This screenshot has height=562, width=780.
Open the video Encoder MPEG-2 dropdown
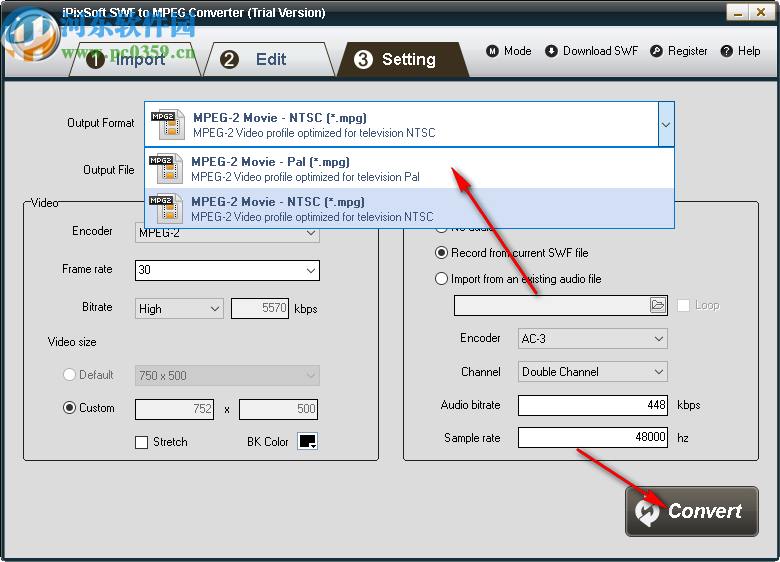click(x=227, y=233)
